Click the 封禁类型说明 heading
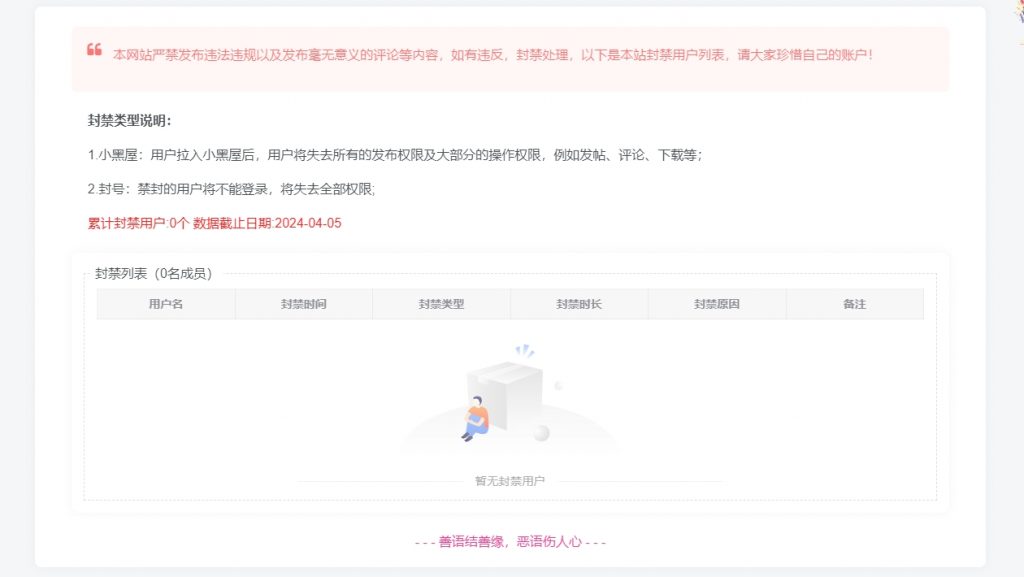This screenshot has width=1024, height=577. click(x=130, y=121)
